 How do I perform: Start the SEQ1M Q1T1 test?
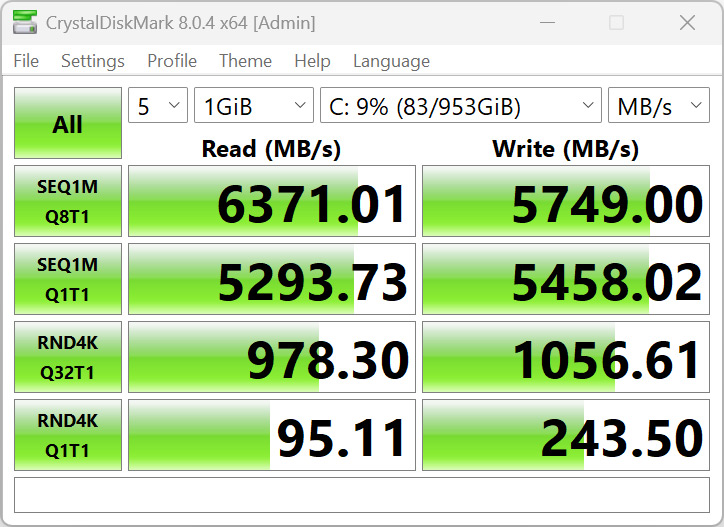click(68, 279)
